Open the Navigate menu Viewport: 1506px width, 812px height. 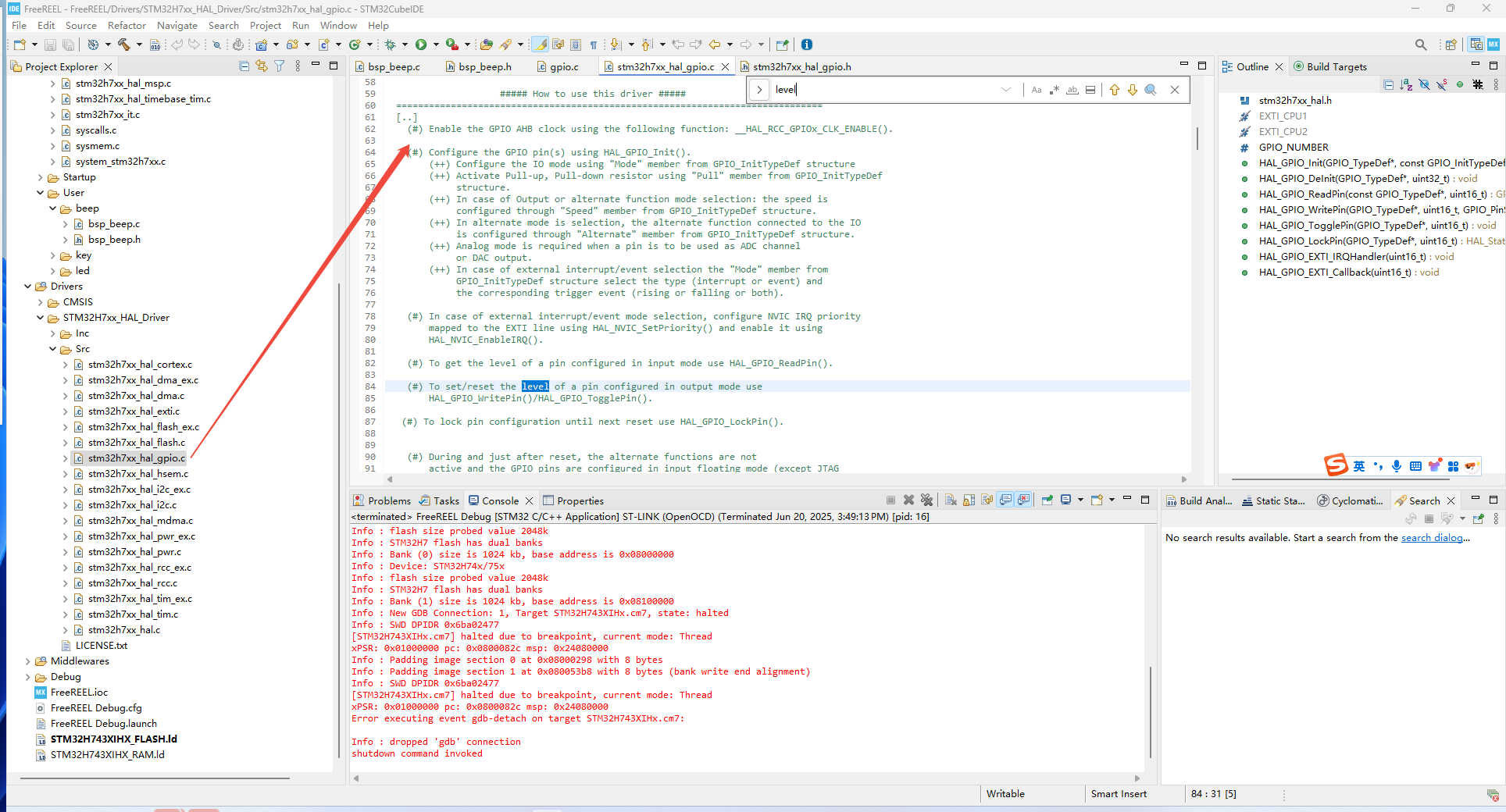(177, 26)
